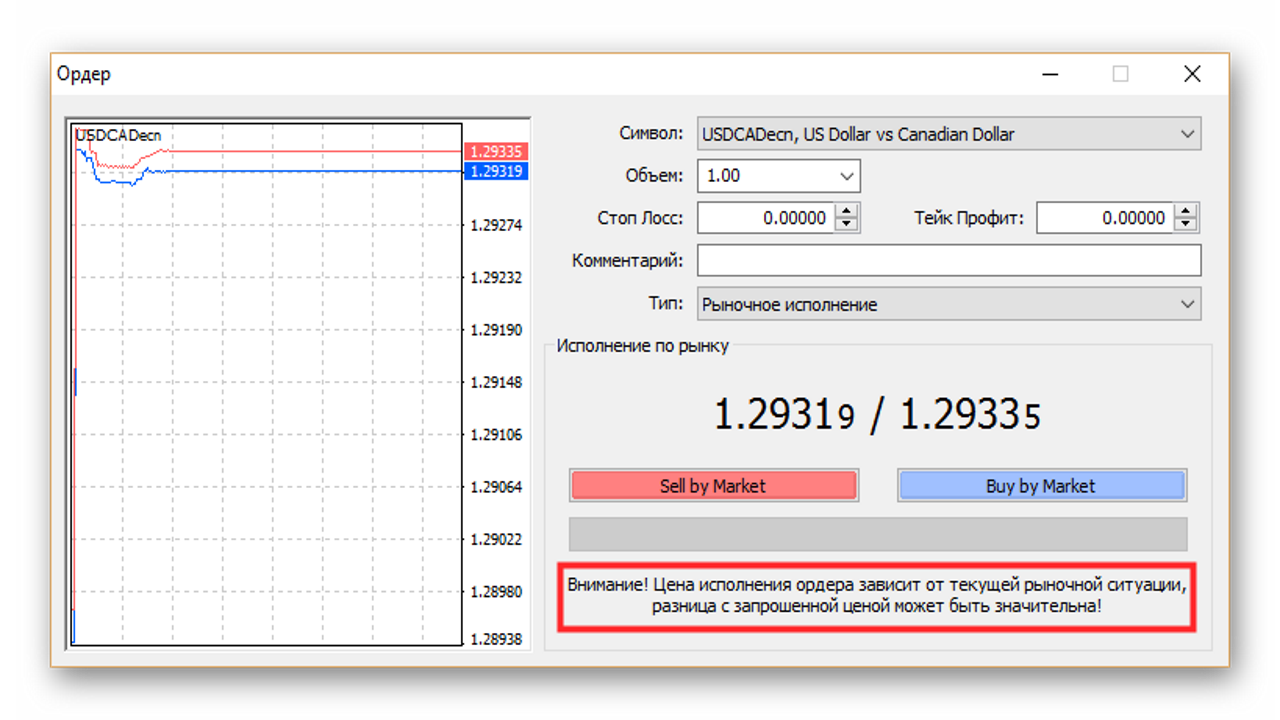
Task: Maximize the Ордер window
Action: coord(1120,74)
